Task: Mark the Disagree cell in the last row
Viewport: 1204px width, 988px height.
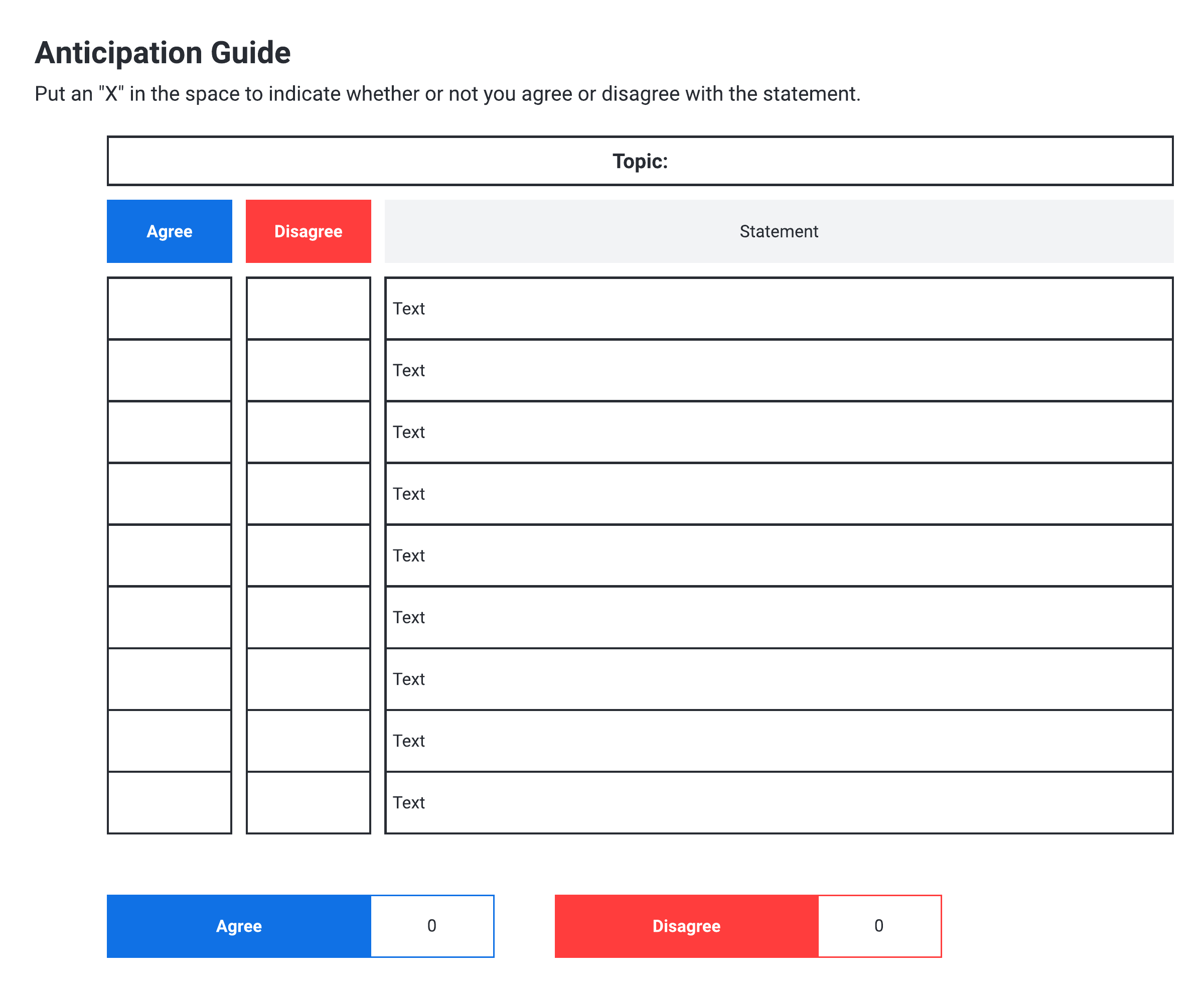Action: pyautogui.click(x=308, y=802)
